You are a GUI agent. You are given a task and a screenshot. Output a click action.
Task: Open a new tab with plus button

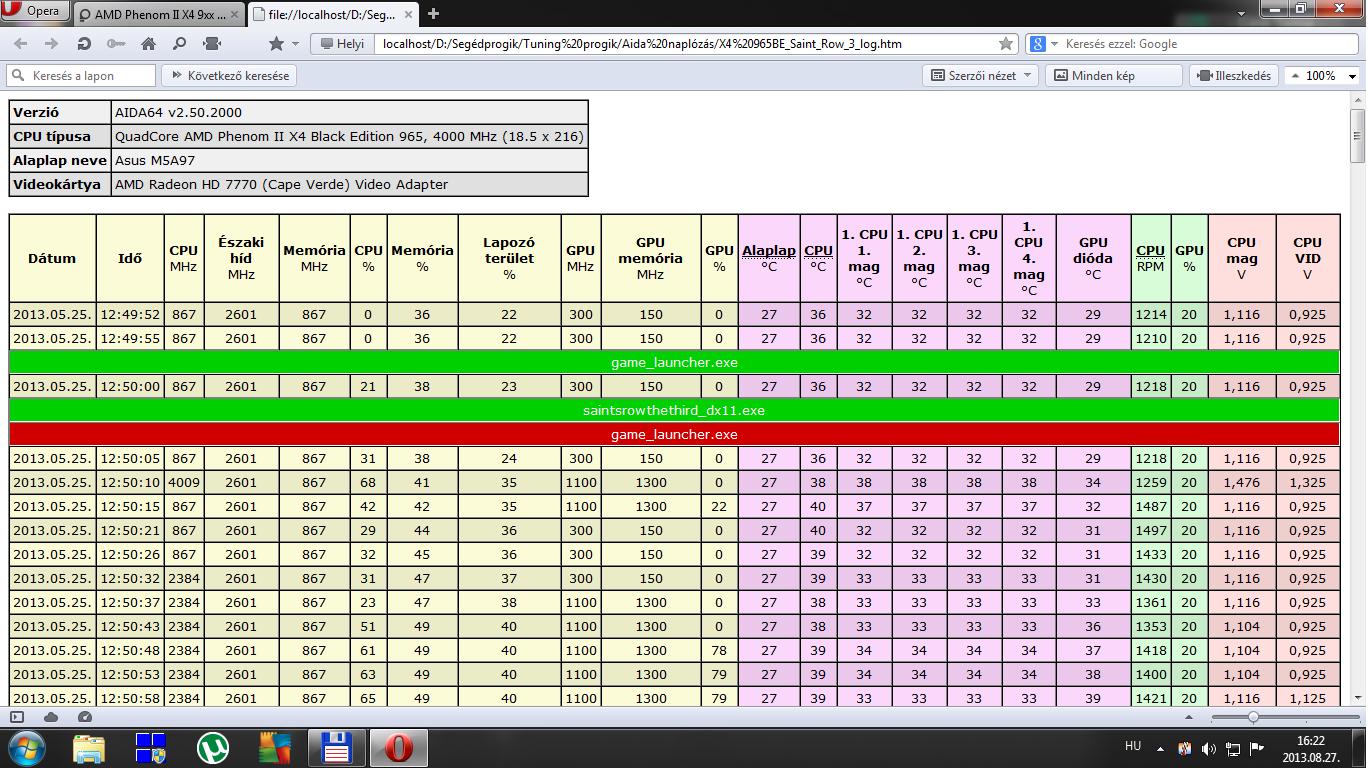[434, 14]
